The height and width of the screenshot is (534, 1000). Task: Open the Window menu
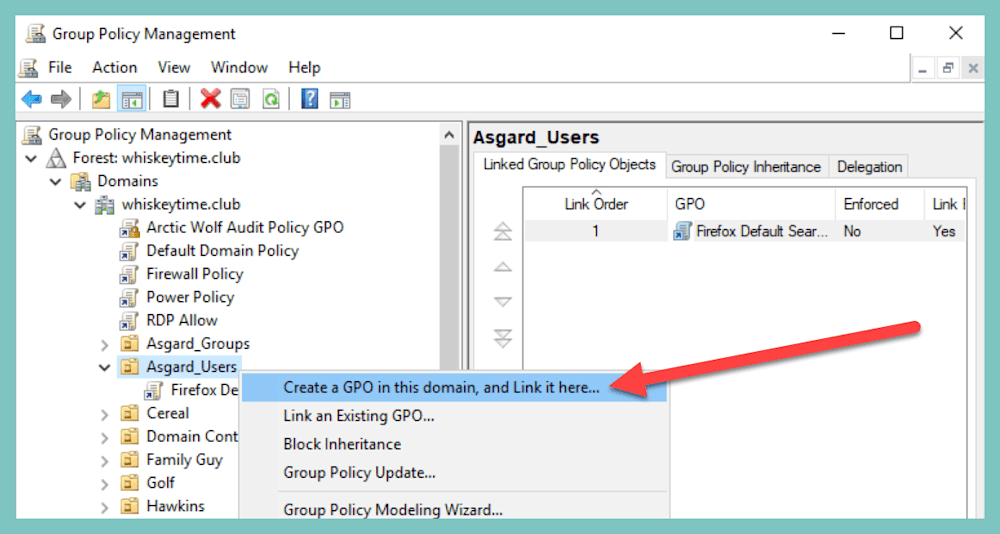(239, 68)
